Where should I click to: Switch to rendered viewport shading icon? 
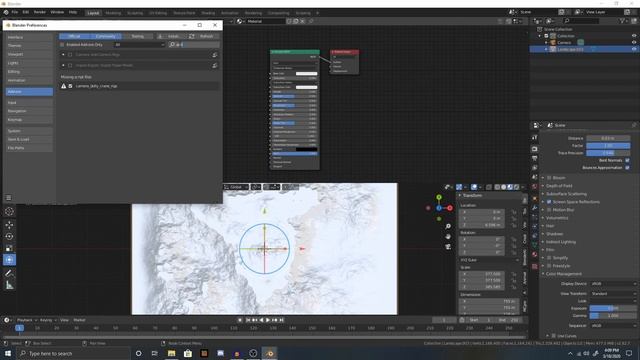click(516, 187)
